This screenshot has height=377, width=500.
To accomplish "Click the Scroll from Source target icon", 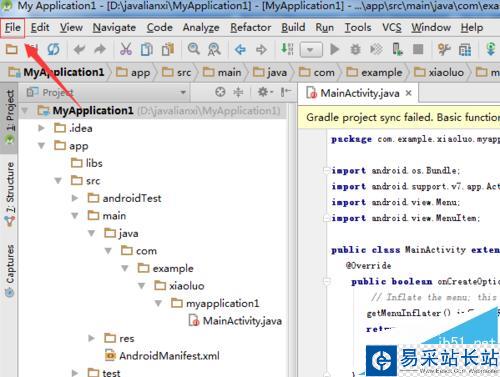I will pyautogui.click(x=220, y=92).
